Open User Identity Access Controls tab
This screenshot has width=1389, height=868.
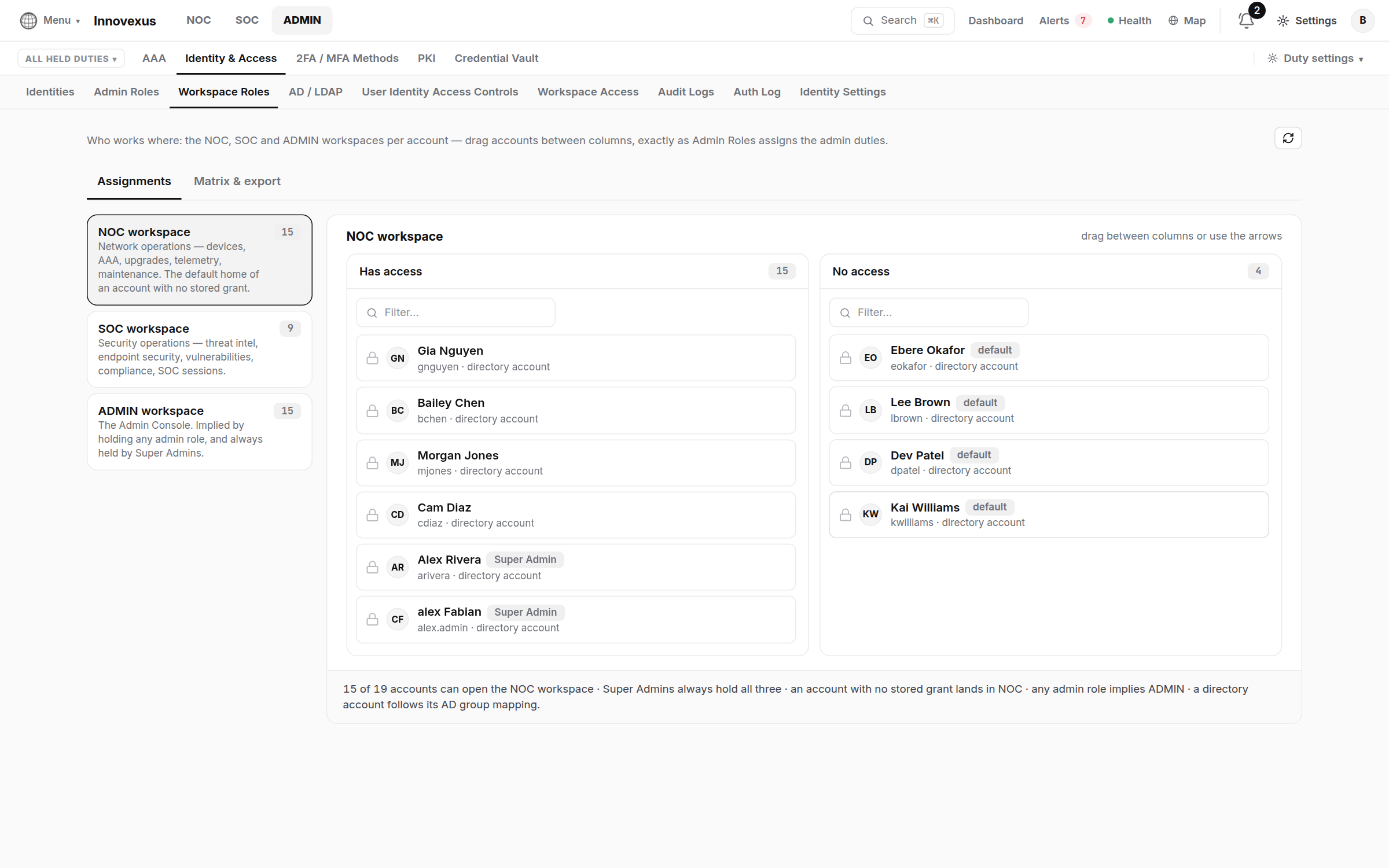pos(440,92)
